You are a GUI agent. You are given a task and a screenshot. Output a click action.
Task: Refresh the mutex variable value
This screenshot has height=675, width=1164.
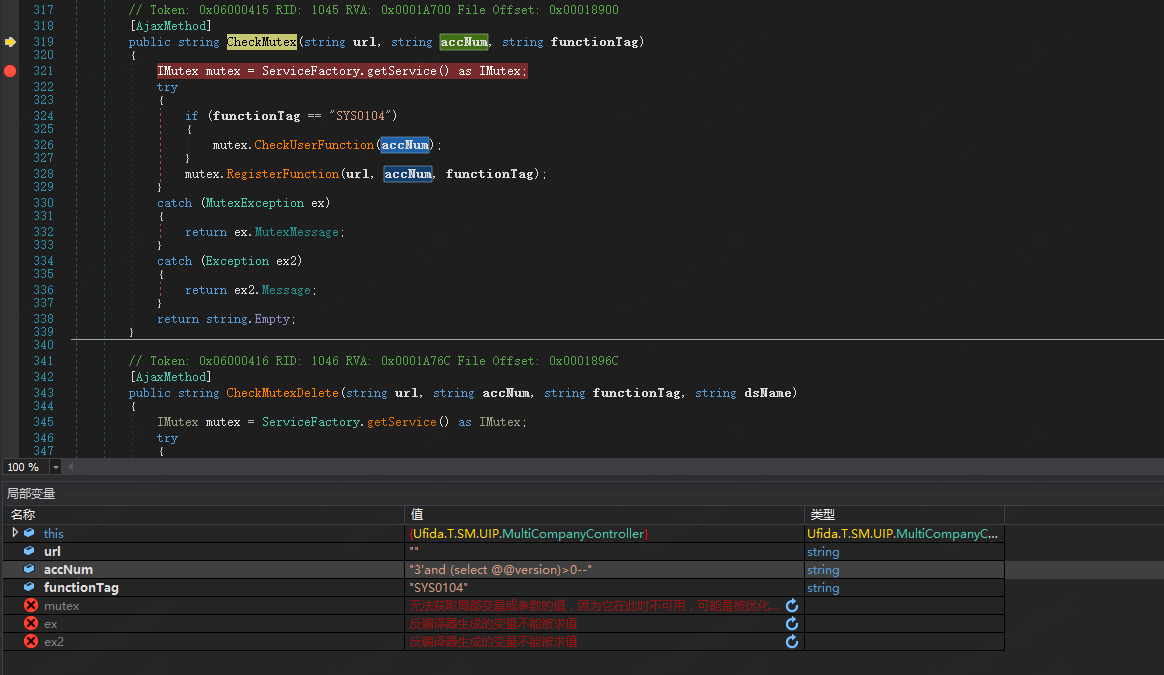coord(792,606)
